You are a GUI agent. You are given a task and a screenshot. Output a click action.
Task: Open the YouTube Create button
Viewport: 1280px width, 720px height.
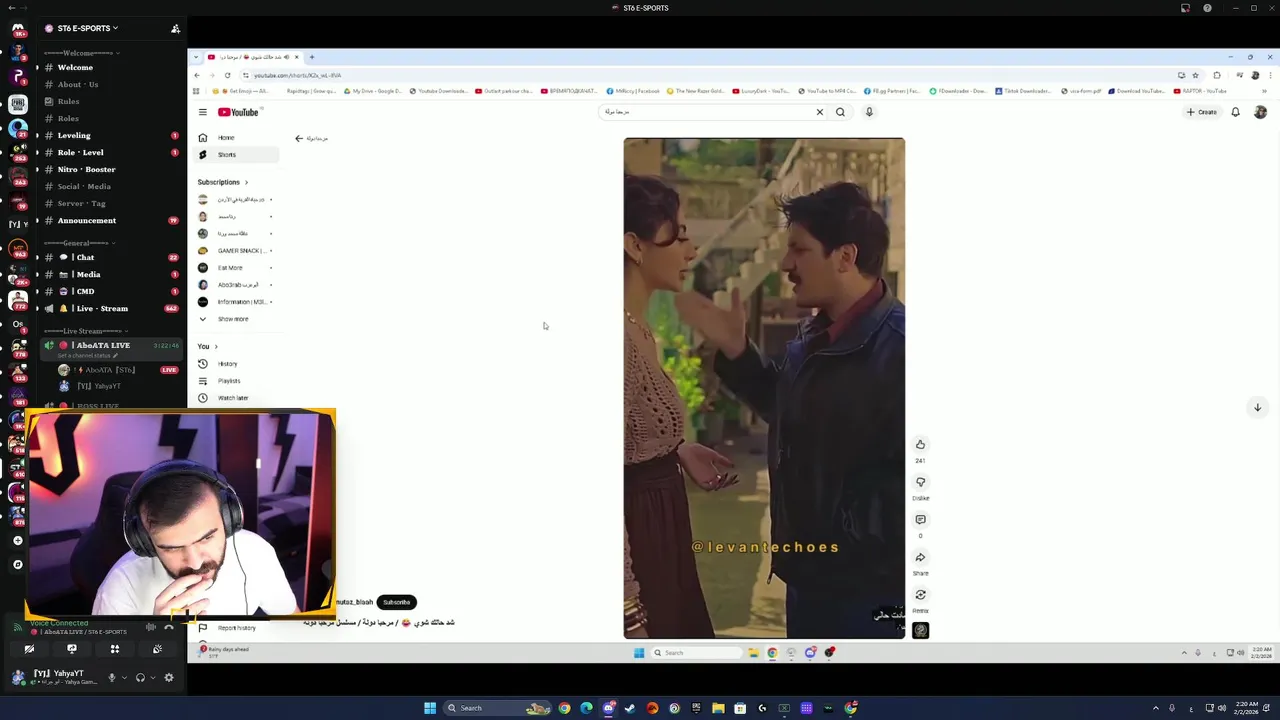point(1202,112)
